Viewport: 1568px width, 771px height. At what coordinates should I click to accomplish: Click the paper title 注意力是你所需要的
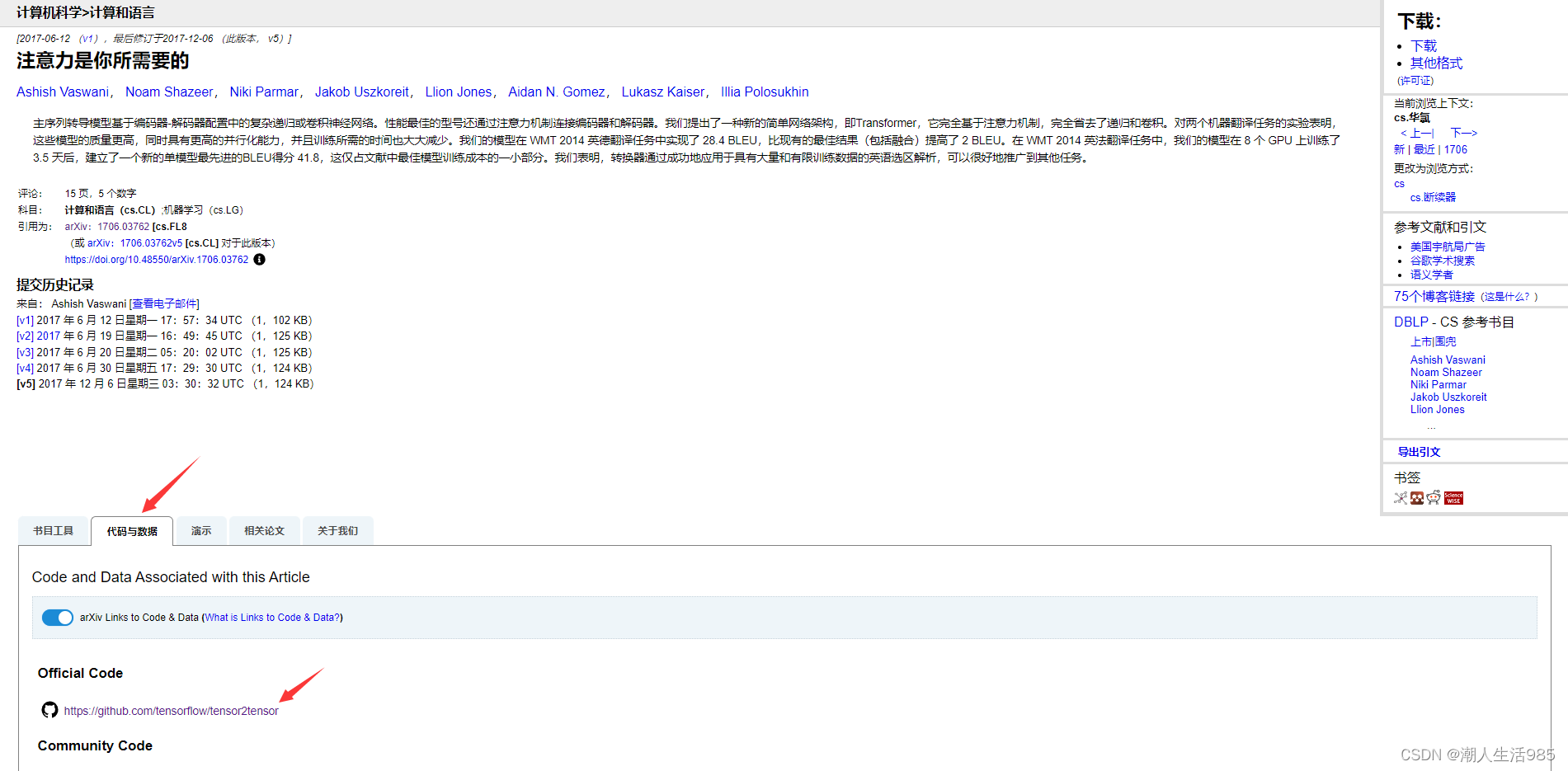pyautogui.click(x=103, y=61)
